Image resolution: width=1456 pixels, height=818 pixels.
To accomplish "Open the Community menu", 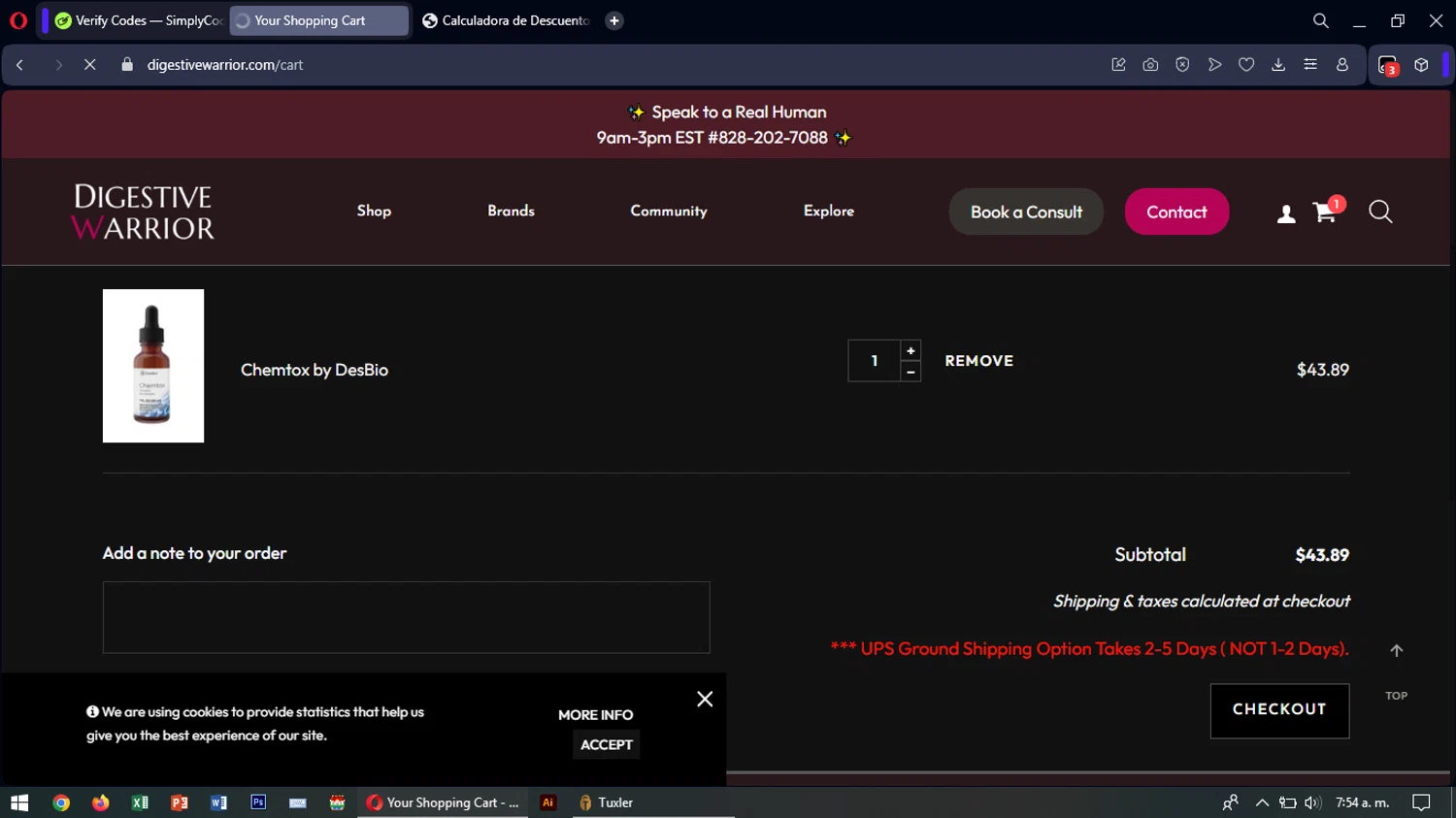I will click(x=669, y=211).
